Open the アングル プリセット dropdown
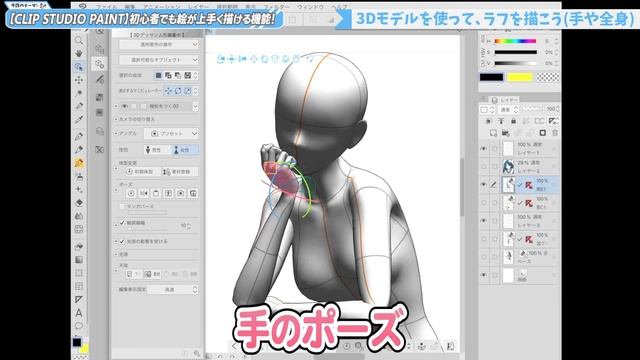This screenshot has height=360, width=640. tap(171, 133)
